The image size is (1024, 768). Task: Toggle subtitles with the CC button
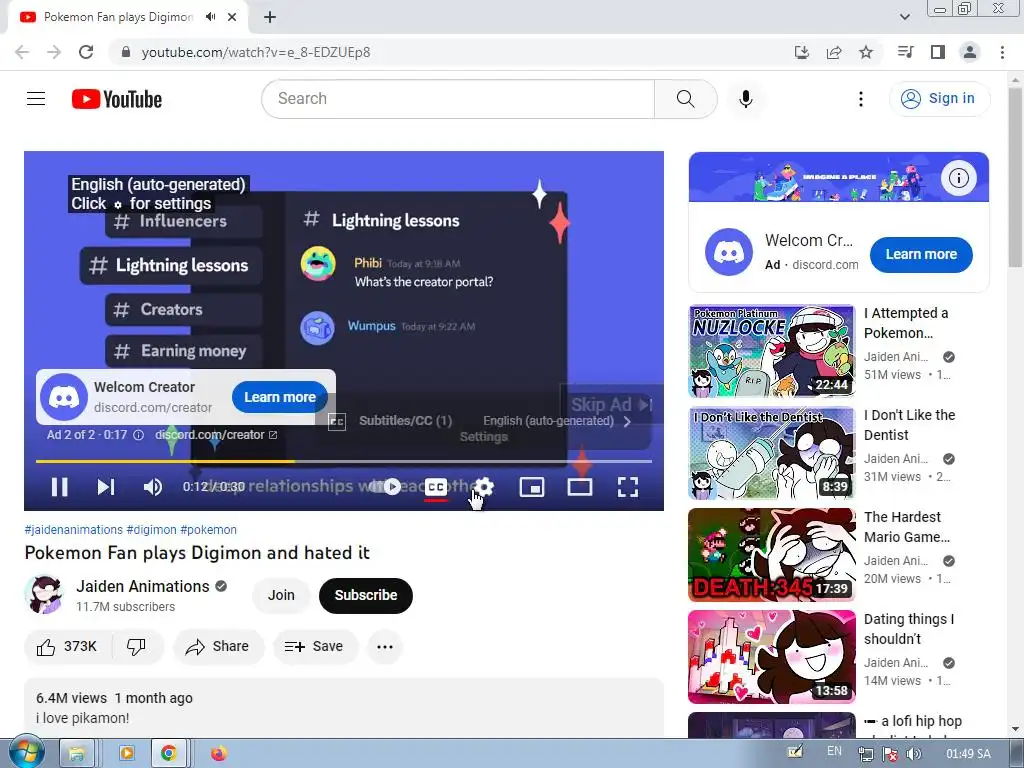click(436, 487)
